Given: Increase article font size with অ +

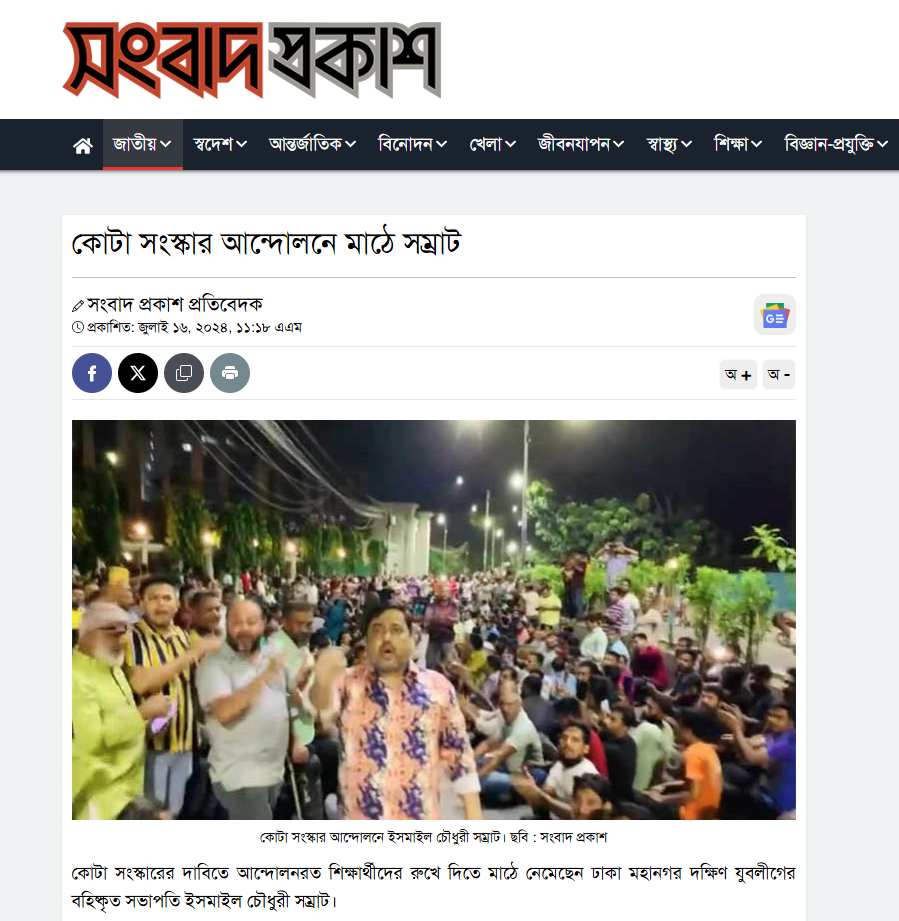Looking at the screenshot, I should pos(738,374).
